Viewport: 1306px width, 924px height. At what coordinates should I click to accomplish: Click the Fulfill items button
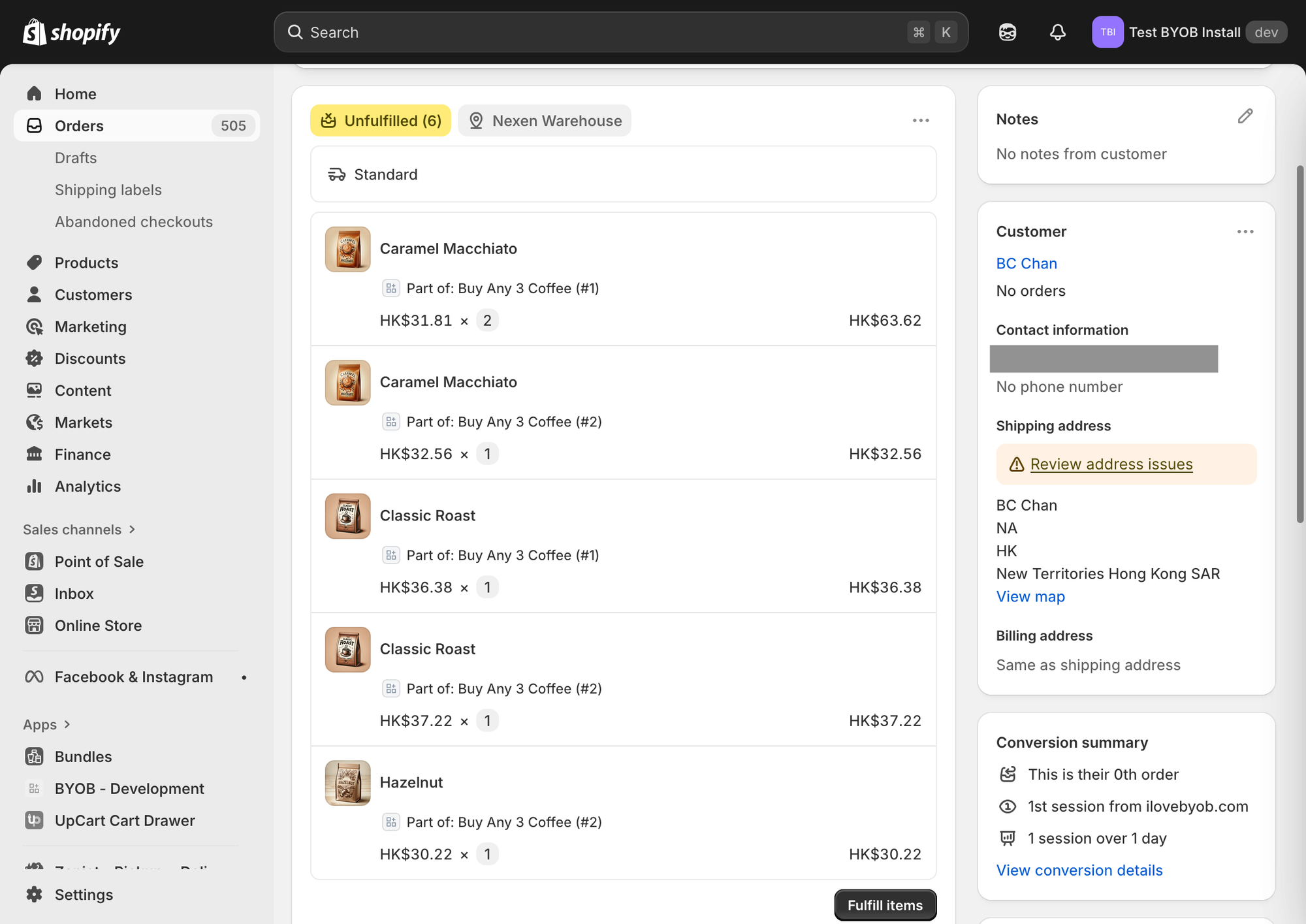click(885, 905)
